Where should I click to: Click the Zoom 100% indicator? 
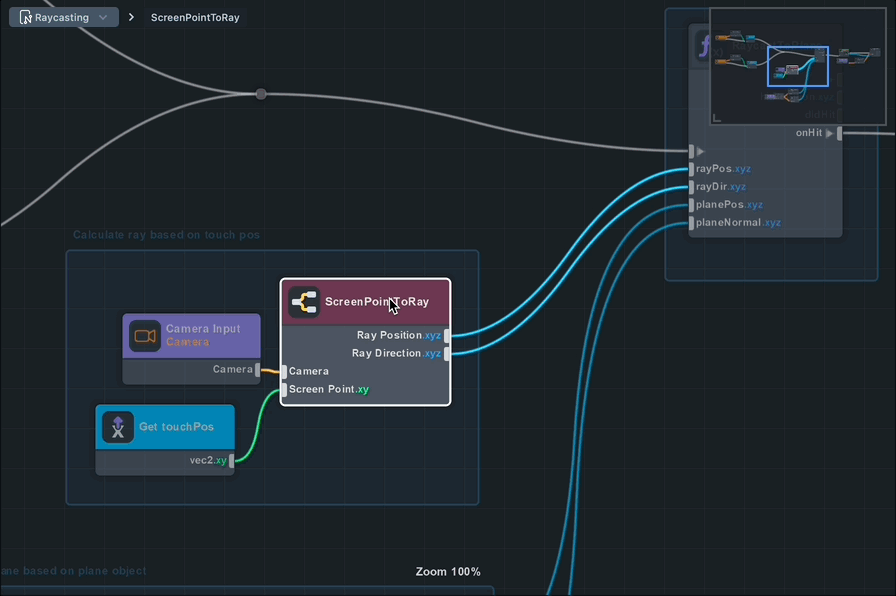tap(448, 571)
